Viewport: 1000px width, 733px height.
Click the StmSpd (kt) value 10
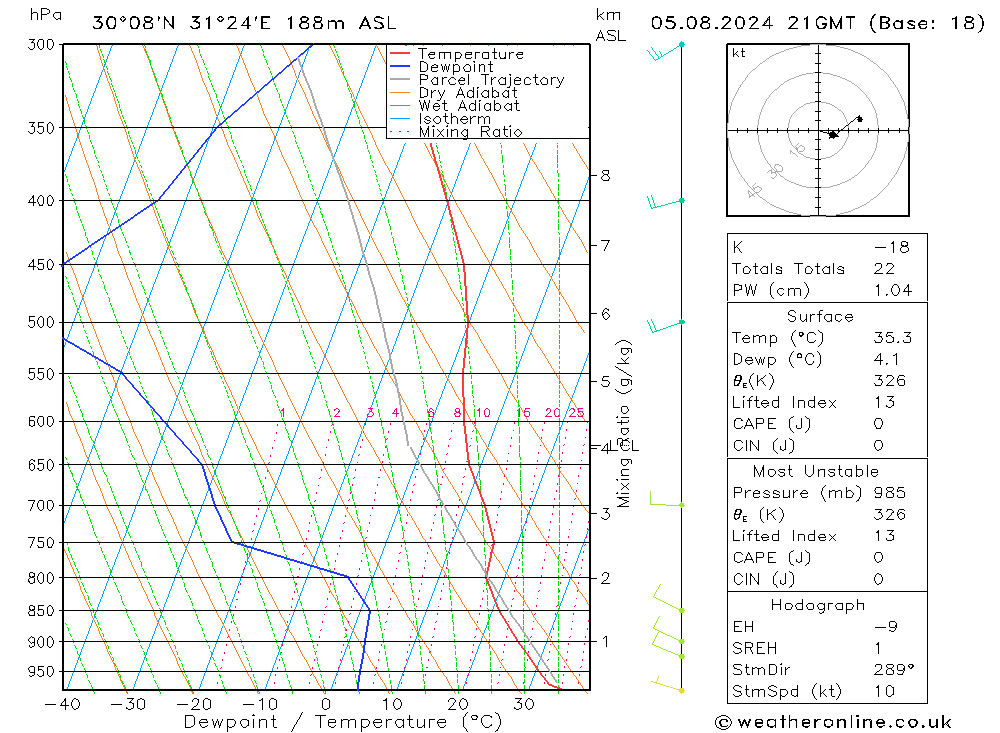pos(885,692)
